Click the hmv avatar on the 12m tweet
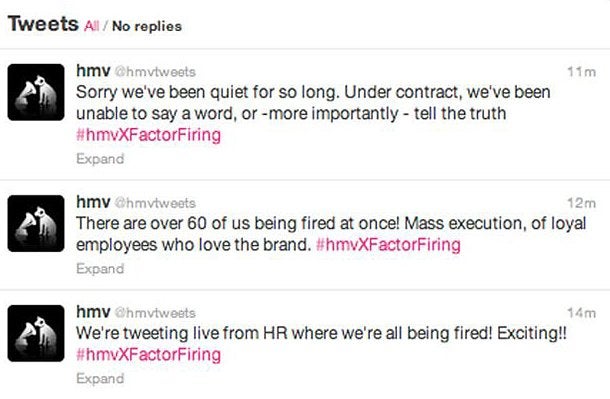The image size is (610, 399). 36,223
